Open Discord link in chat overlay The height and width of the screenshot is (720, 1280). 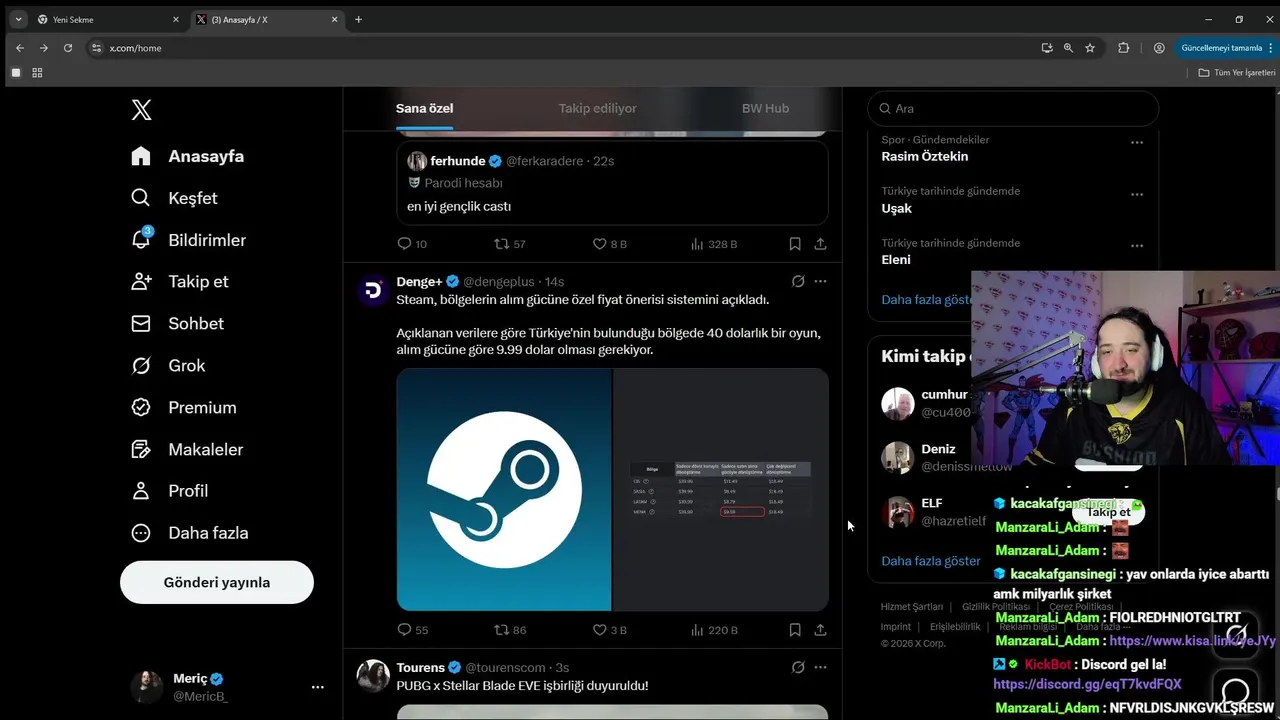click(x=1087, y=684)
